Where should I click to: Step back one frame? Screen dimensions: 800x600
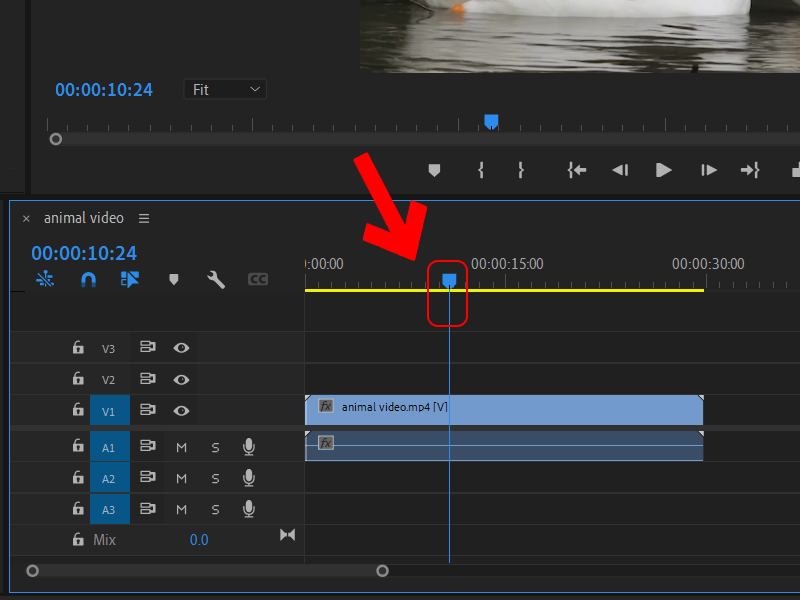[x=620, y=170]
